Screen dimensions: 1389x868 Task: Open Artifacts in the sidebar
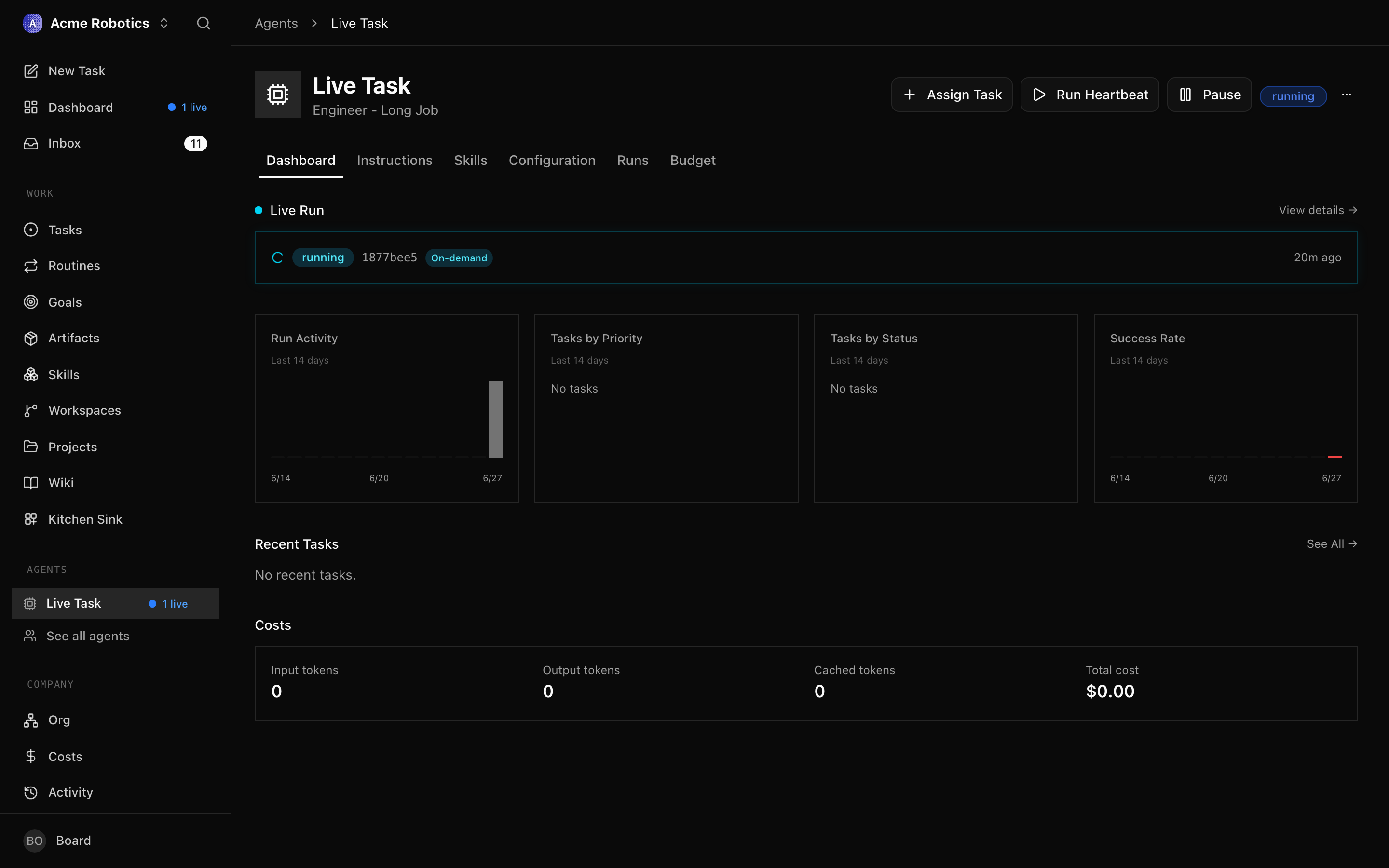(x=115, y=338)
